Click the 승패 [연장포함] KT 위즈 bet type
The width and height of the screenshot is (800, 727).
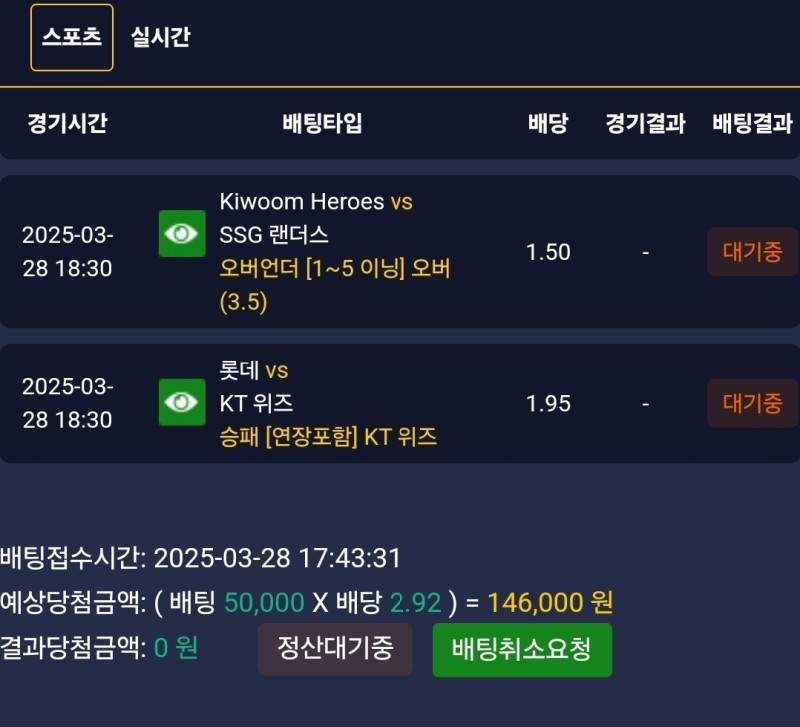328,437
